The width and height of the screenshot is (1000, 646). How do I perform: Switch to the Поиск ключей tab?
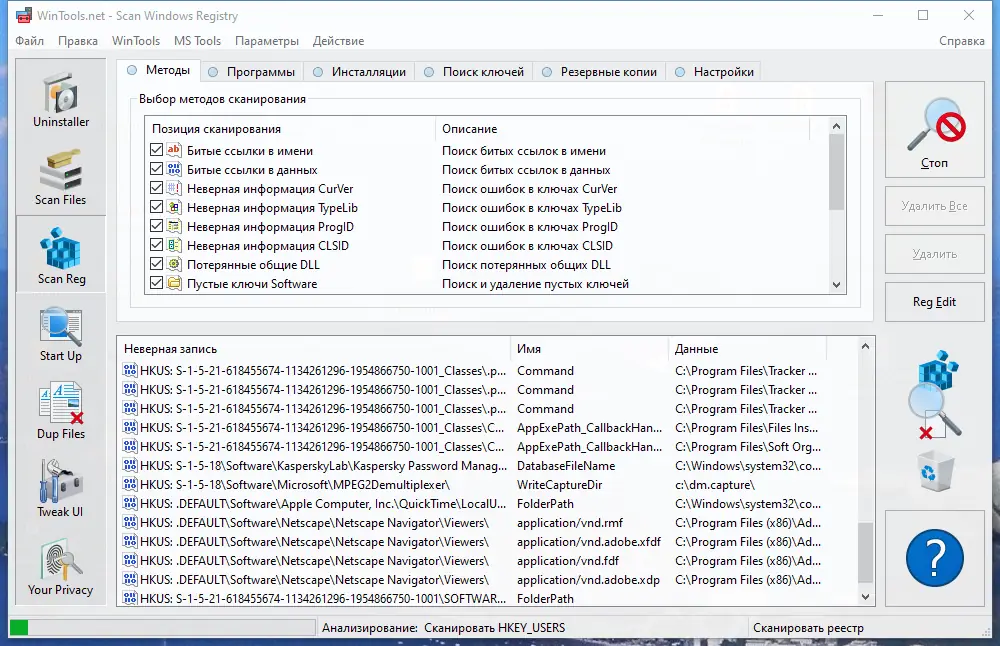[474, 72]
